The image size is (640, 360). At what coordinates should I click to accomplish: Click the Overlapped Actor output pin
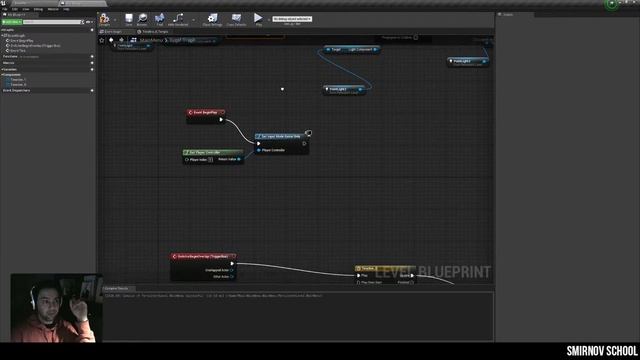click(231, 270)
